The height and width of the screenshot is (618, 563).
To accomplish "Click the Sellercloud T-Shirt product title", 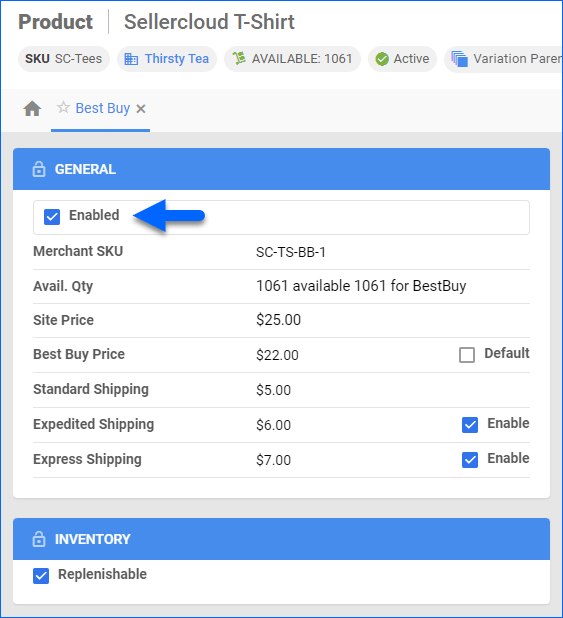I will (209, 22).
